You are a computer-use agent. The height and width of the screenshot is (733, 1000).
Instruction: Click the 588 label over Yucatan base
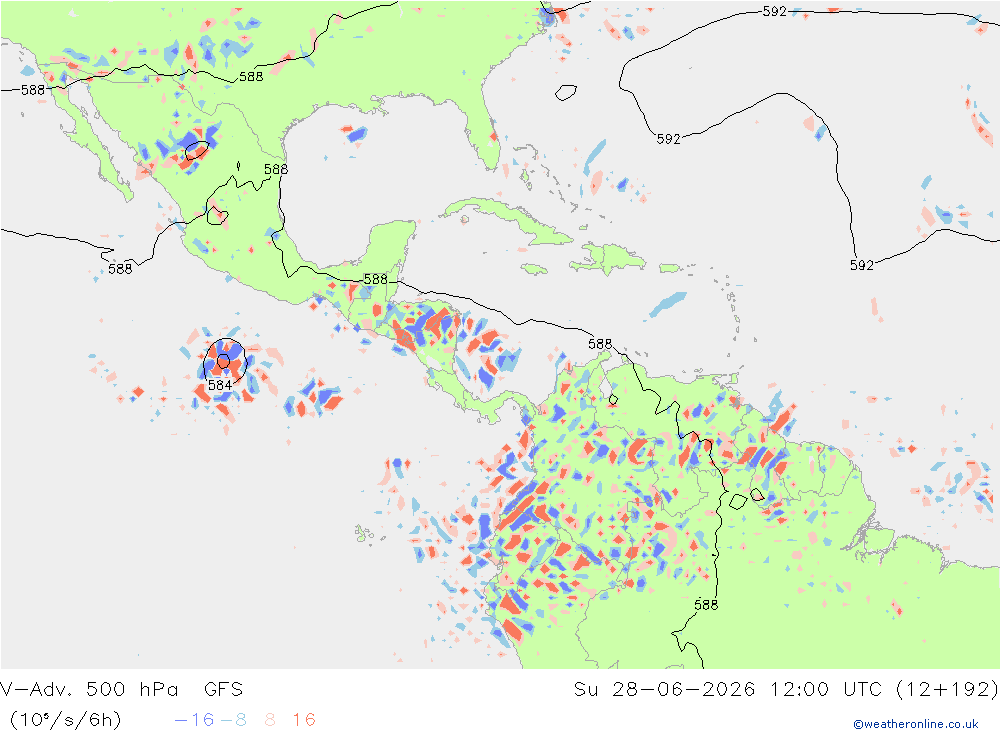376,279
